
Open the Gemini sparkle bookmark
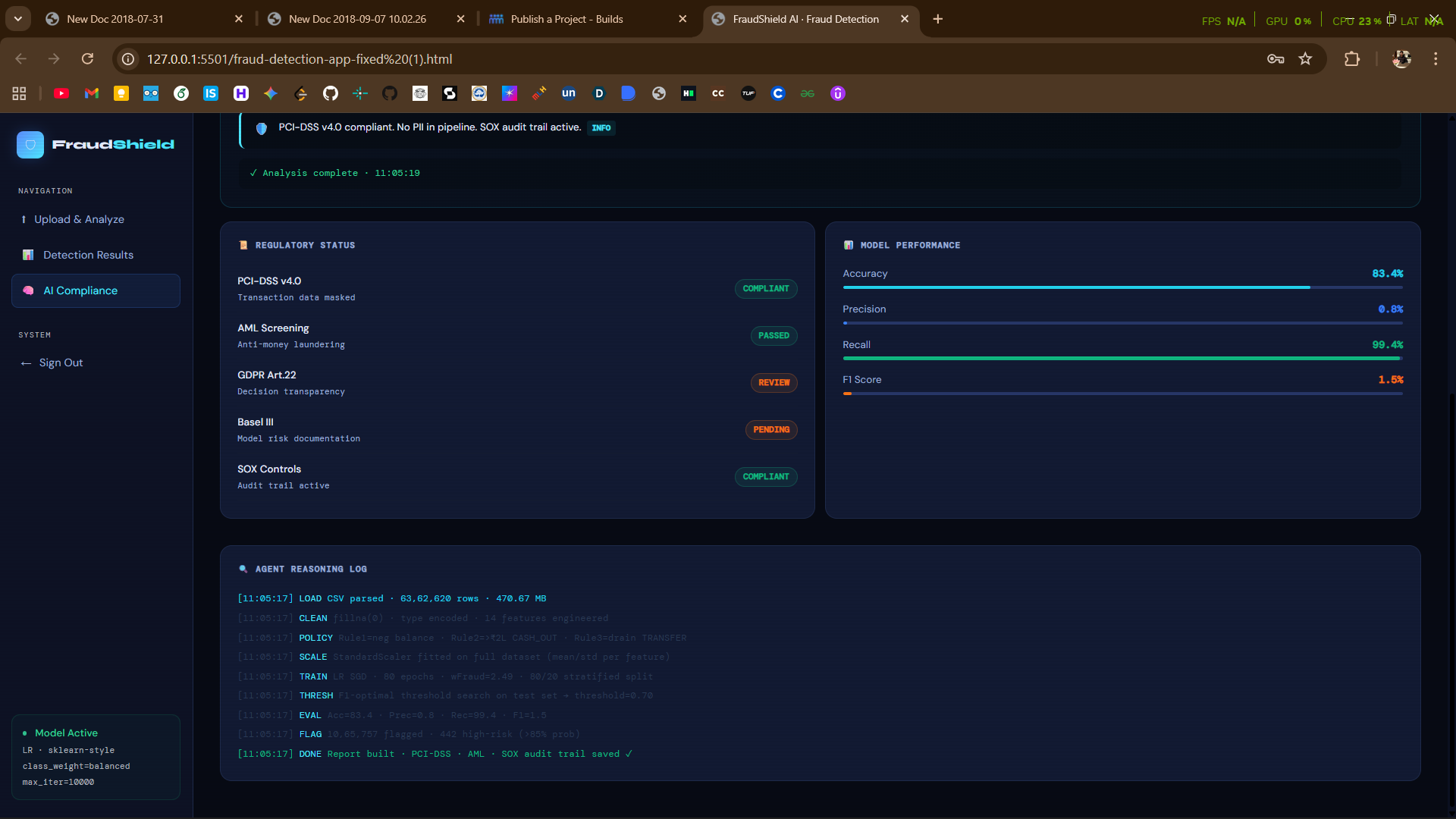pos(271,93)
